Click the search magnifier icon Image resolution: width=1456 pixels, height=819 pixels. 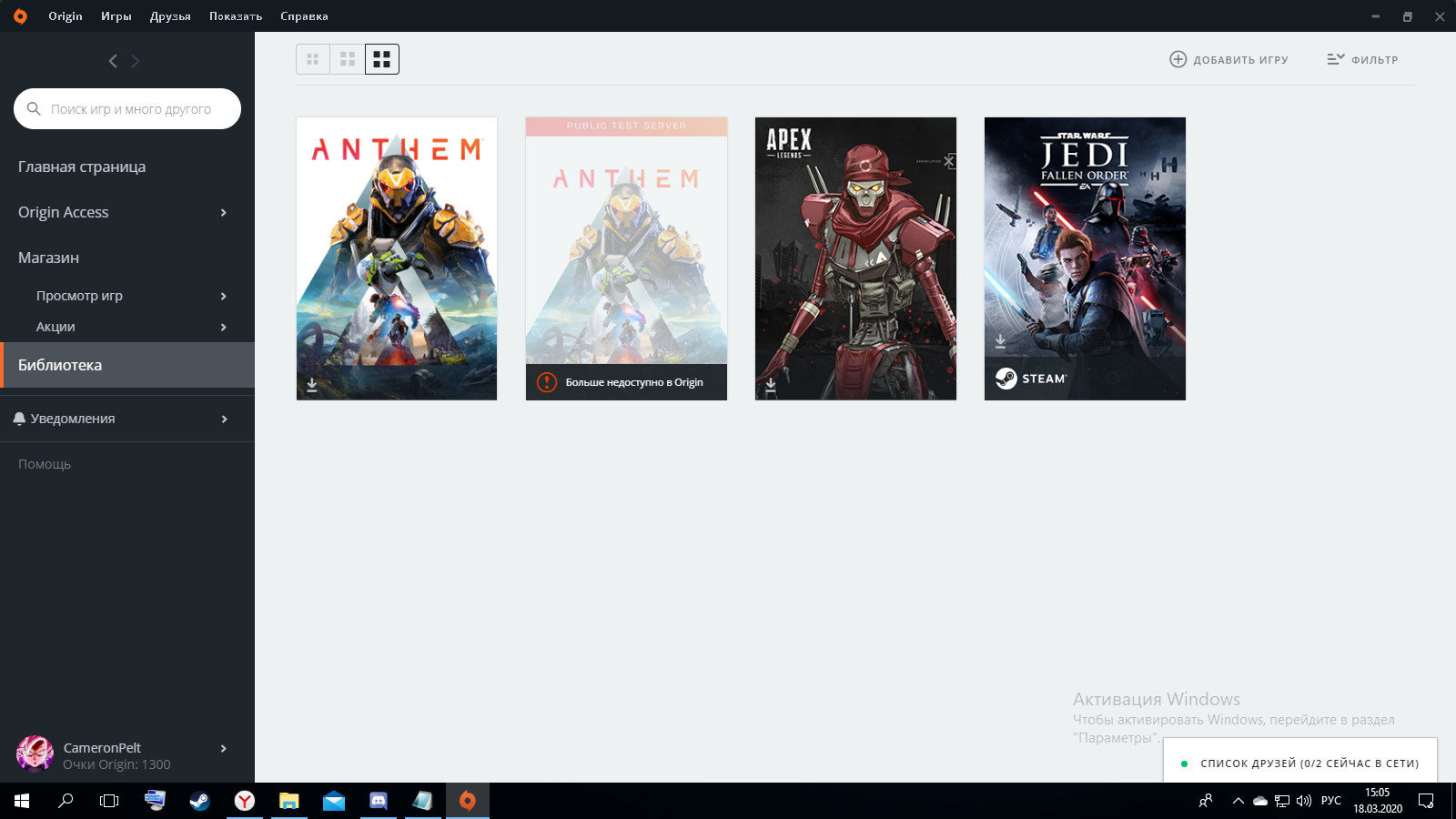[x=34, y=108]
